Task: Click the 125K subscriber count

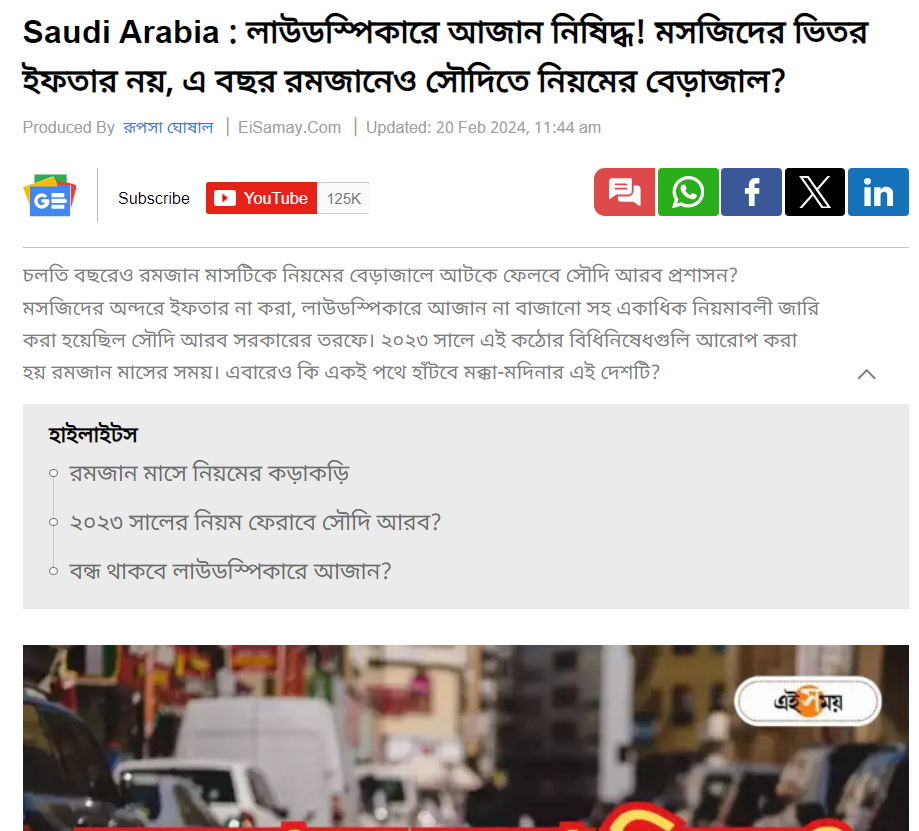Action: (x=343, y=199)
